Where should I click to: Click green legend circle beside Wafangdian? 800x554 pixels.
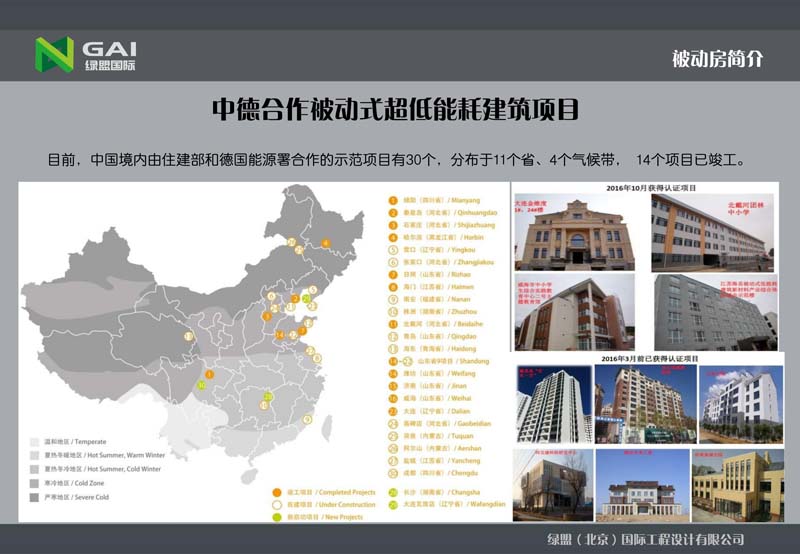(x=393, y=505)
